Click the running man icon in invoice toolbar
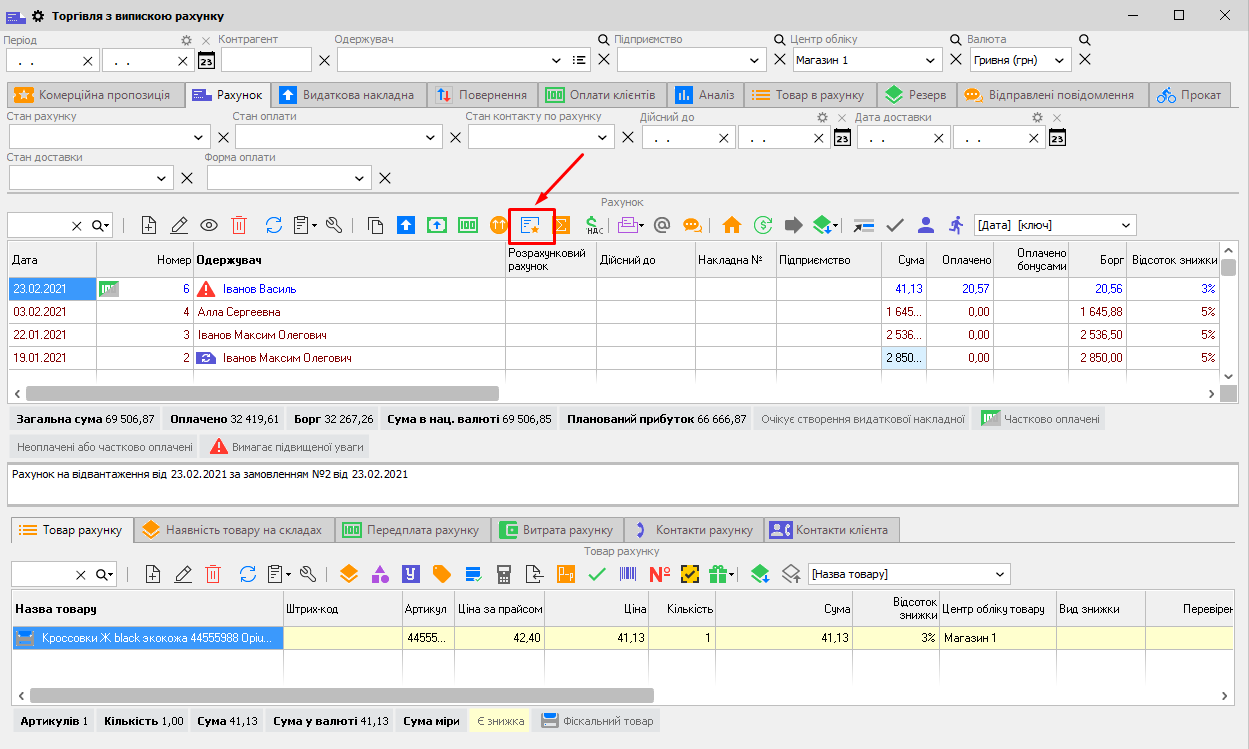The width and height of the screenshot is (1249, 749). coord(956,225)
